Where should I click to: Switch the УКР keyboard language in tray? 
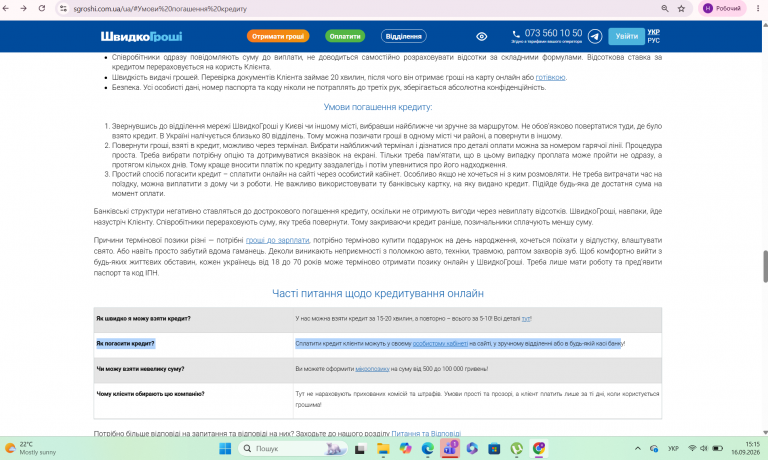pos(673,448)
